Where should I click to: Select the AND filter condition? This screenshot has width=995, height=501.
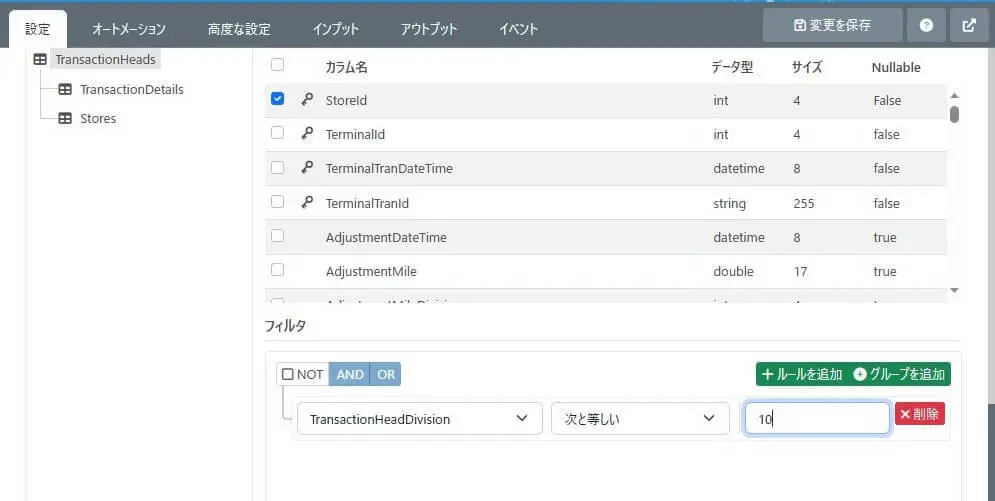[350, 374]
